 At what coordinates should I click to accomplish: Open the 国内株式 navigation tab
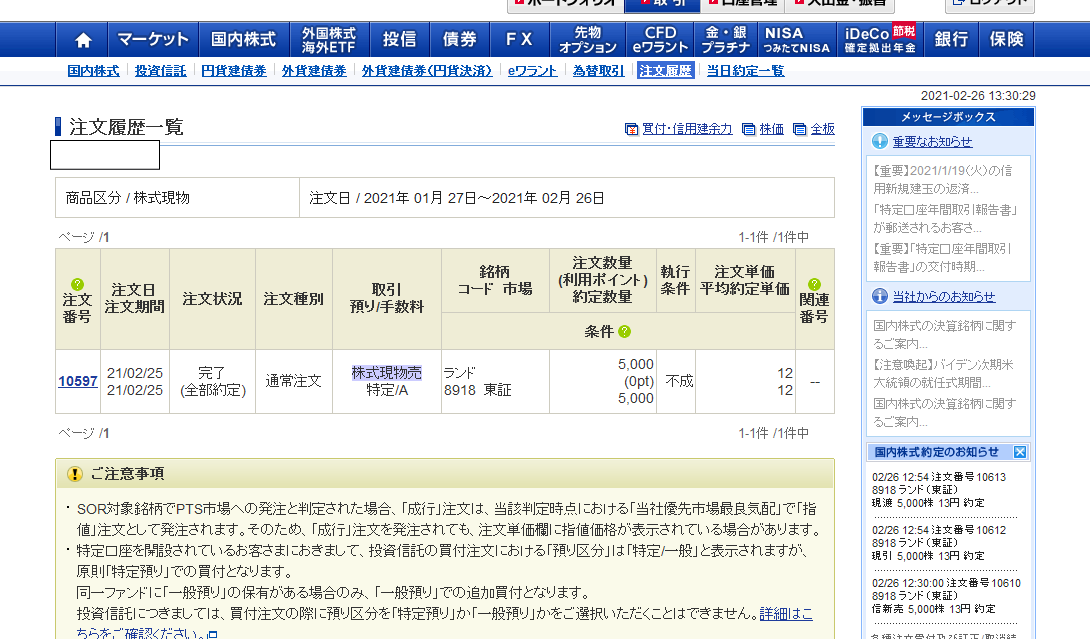click(x=244, y=39)
